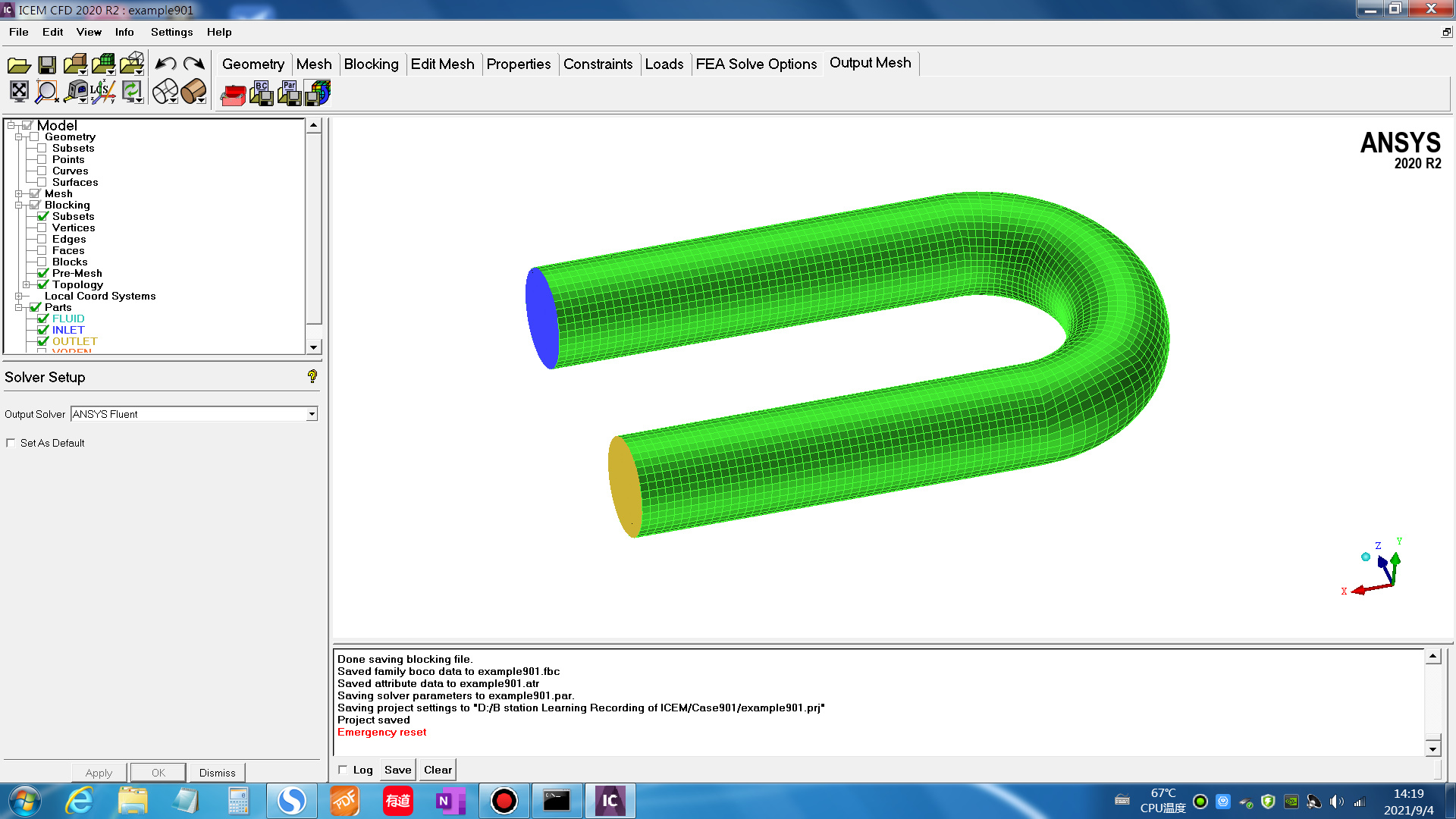Check the Set As Default box
The height and width of the screenshot is (819, 1456).
click(x=11, y=443)
